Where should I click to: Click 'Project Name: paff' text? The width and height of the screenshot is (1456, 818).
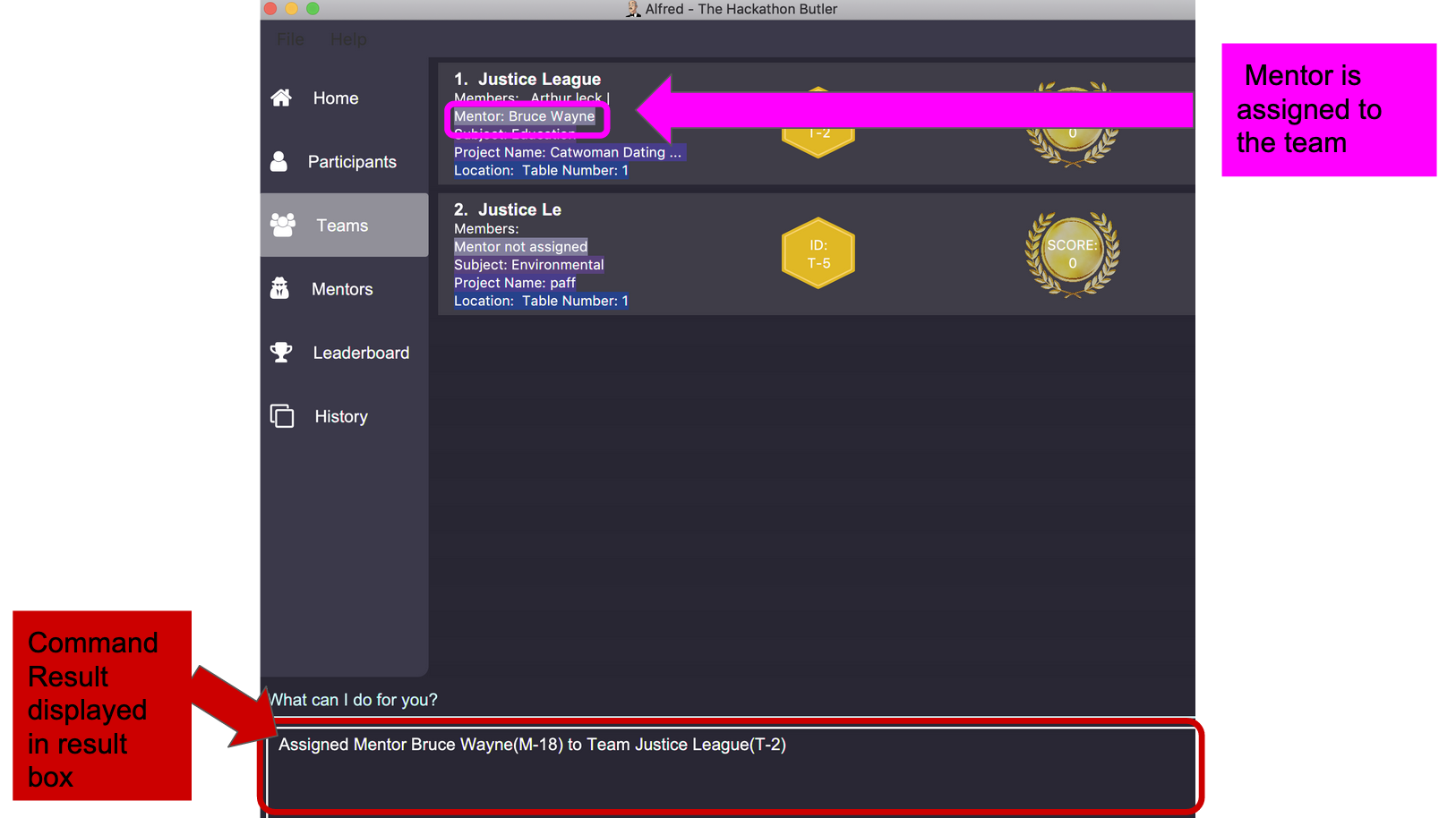515,283
